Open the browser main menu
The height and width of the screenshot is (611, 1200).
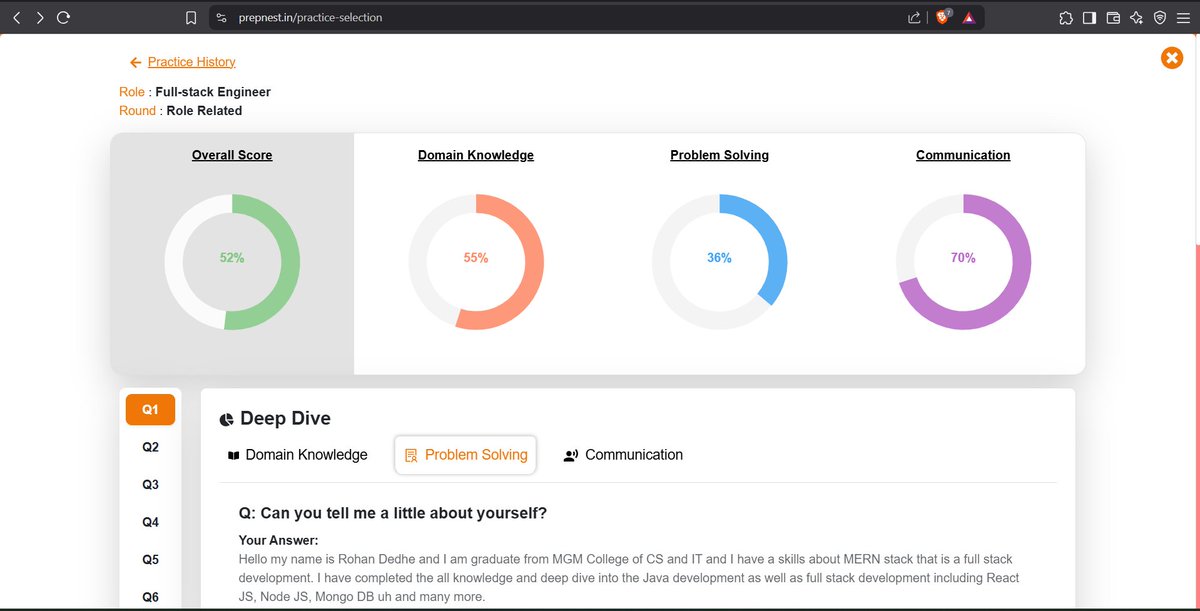(1183, 17)
